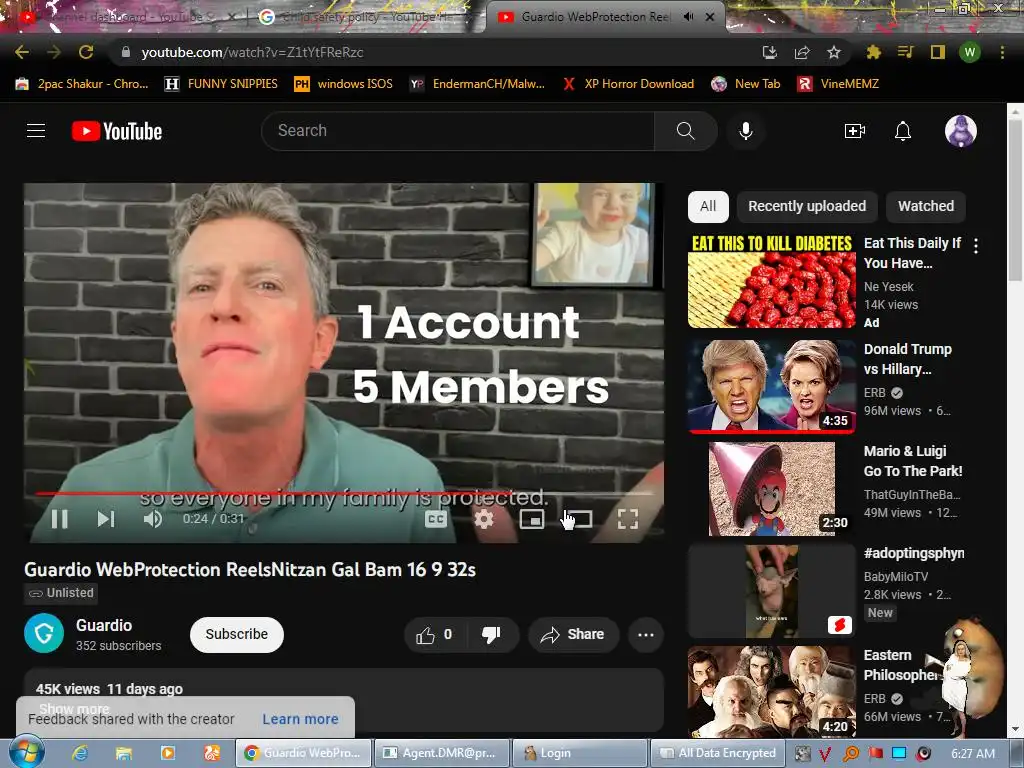The height and width of the screenshot is (768, 1024).
Task: Open the Guardio channel avatar
Action: pyautogui.click(x=44, y=633)
